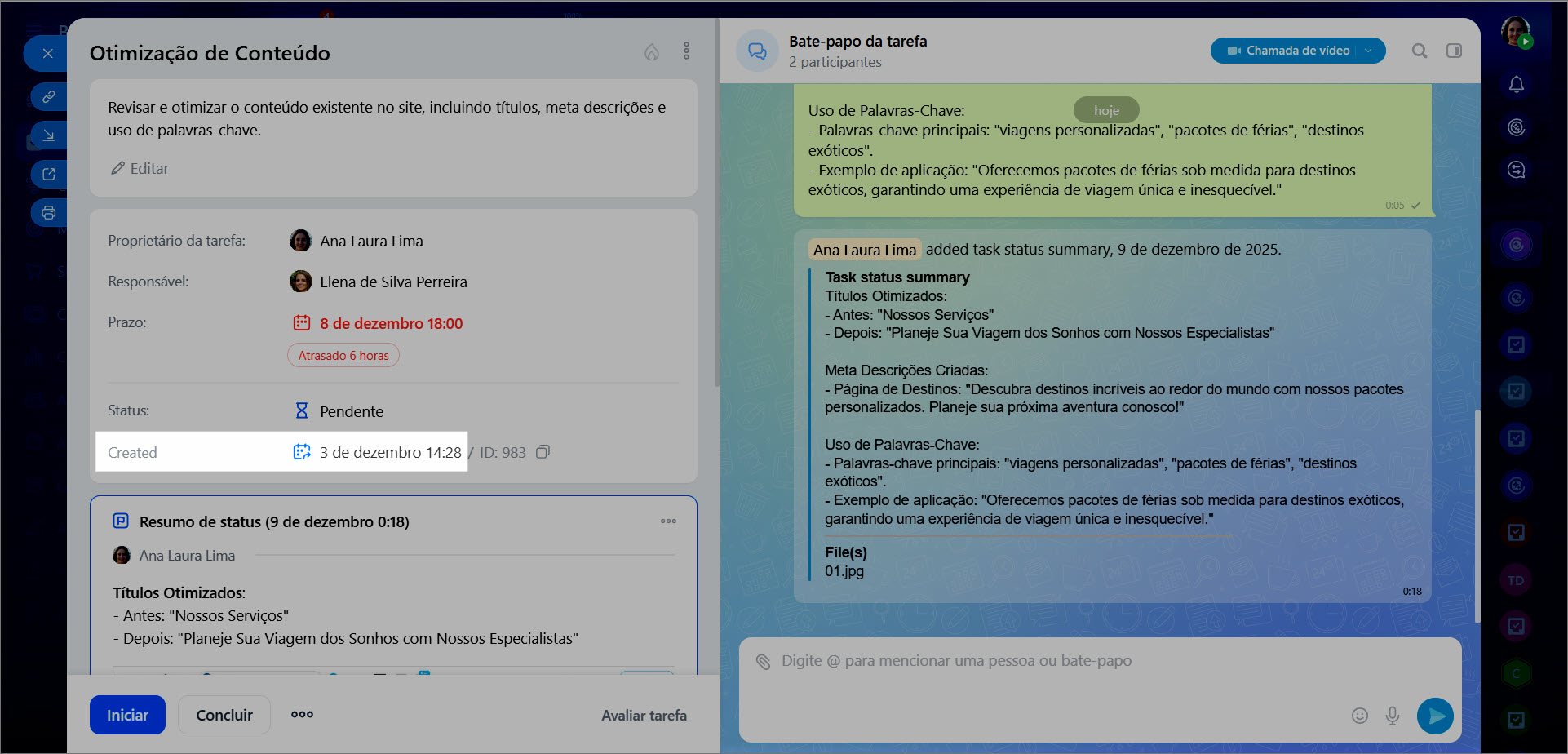The height and width of the screenshot is (754, 1568).
Task: Click Editar under the task description
Action: (140, 168)
